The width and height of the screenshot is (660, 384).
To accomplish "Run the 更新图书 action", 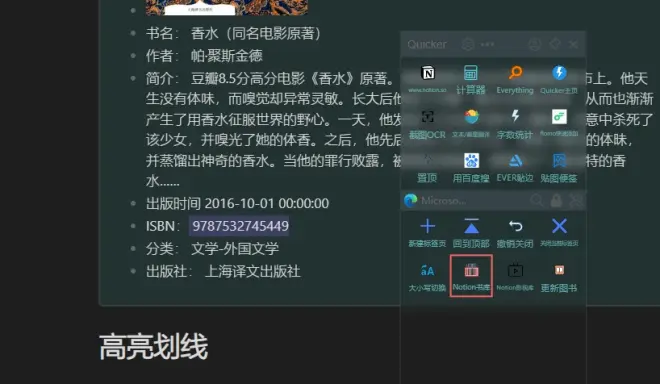I will tap(559, 277).
